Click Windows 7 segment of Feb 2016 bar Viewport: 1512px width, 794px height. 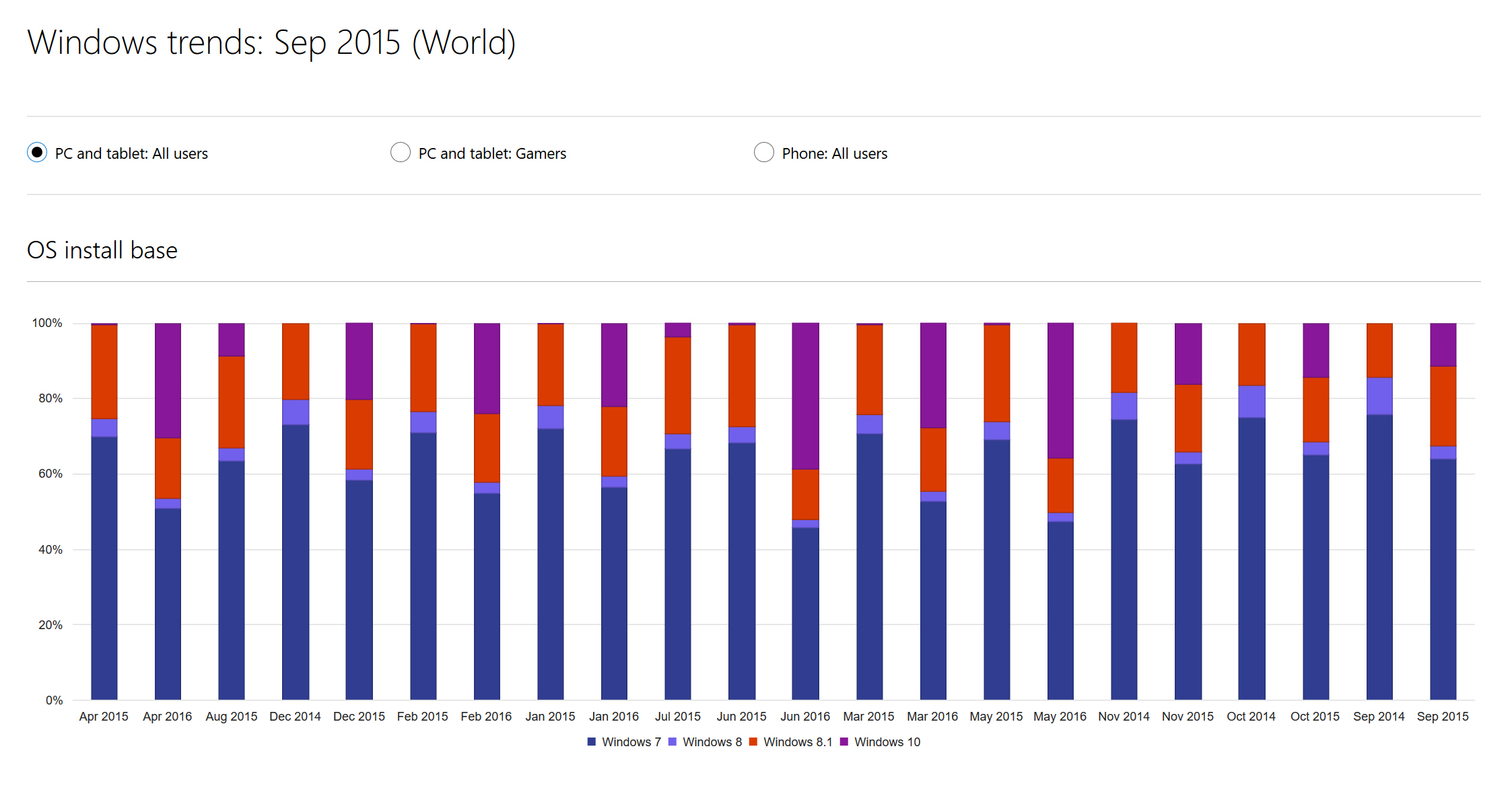tap(487, 597)
